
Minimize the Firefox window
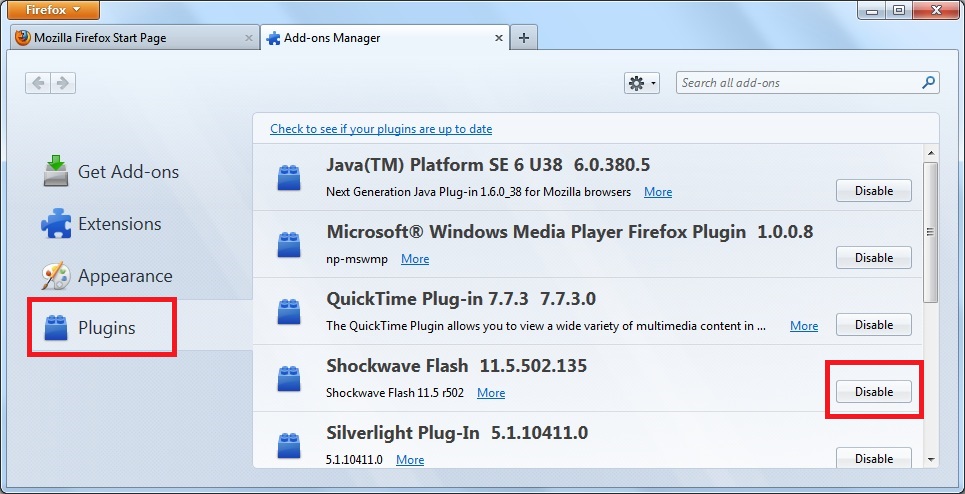coord(871,10)
